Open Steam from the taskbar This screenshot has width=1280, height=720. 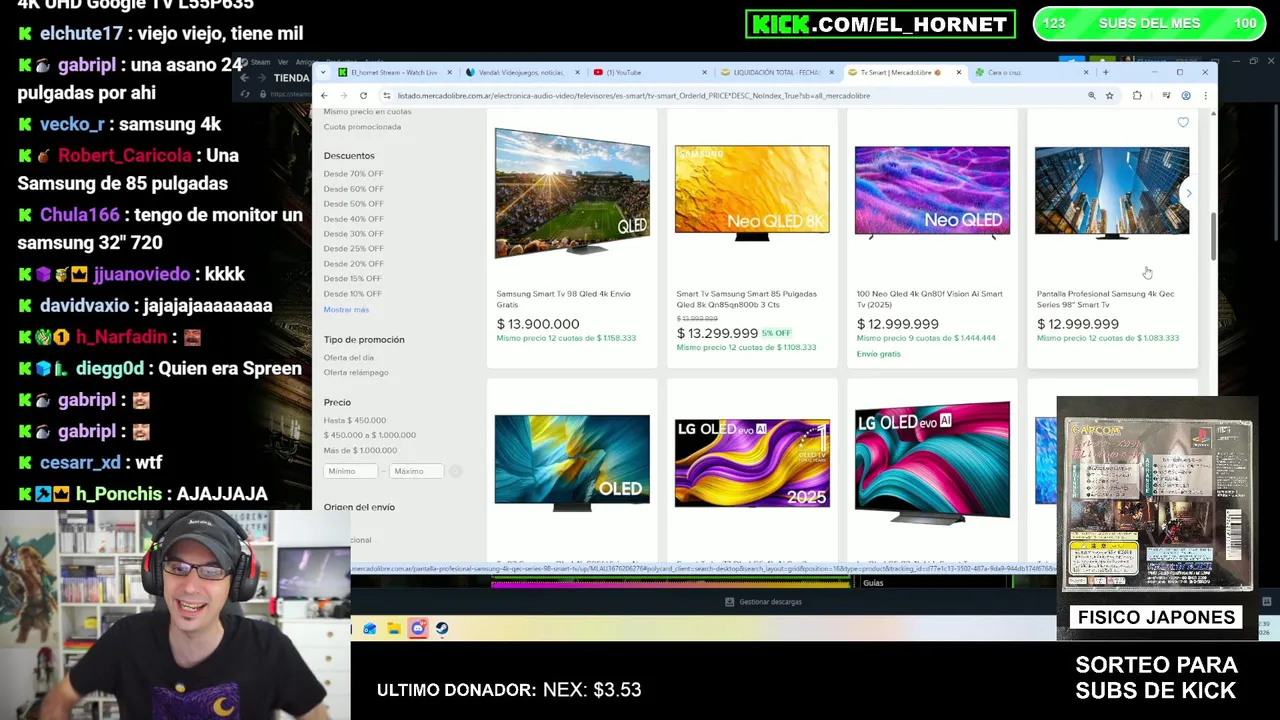coord(442,628)
